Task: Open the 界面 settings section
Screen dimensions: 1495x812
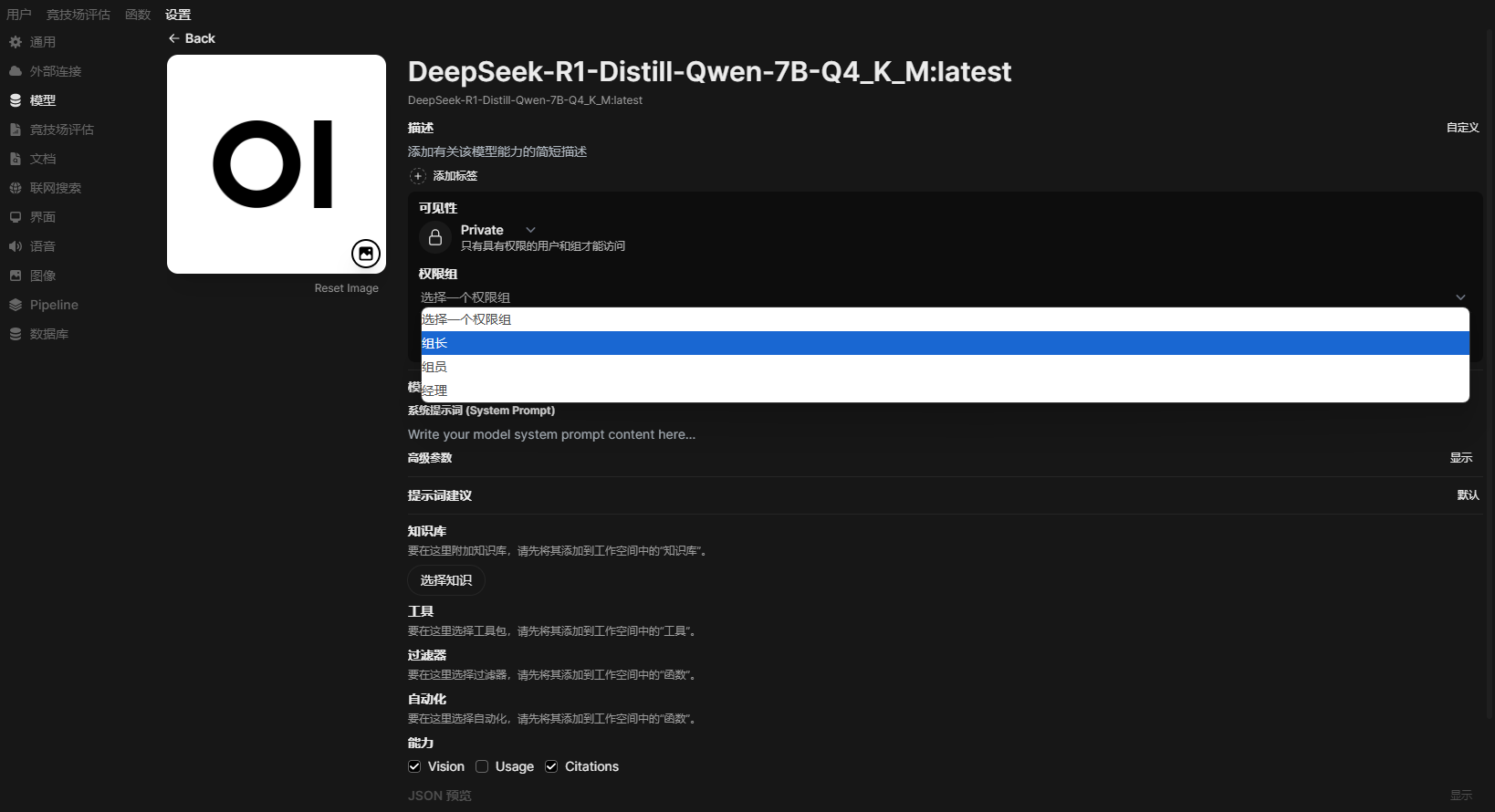Action: (x=43, y=217)
